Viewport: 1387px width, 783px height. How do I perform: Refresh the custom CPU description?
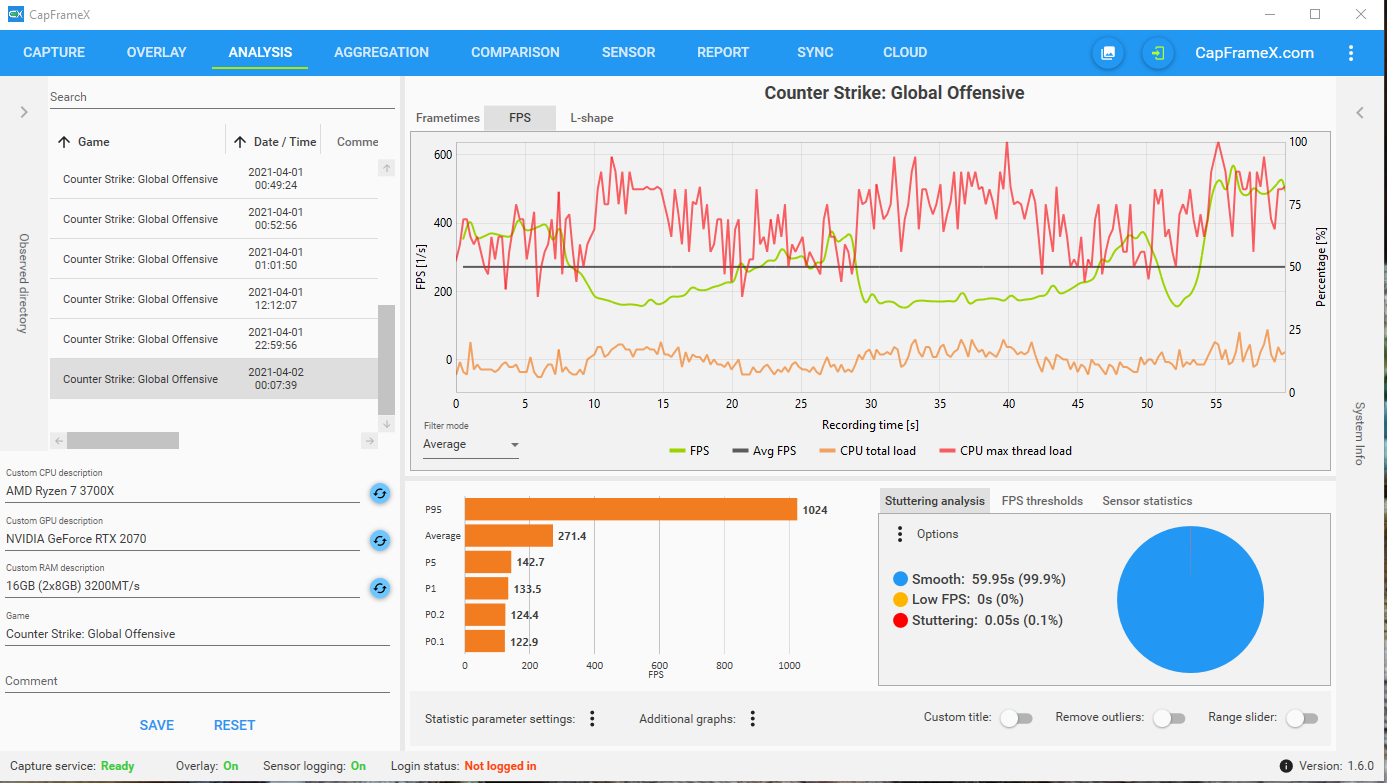click(380, 492)
